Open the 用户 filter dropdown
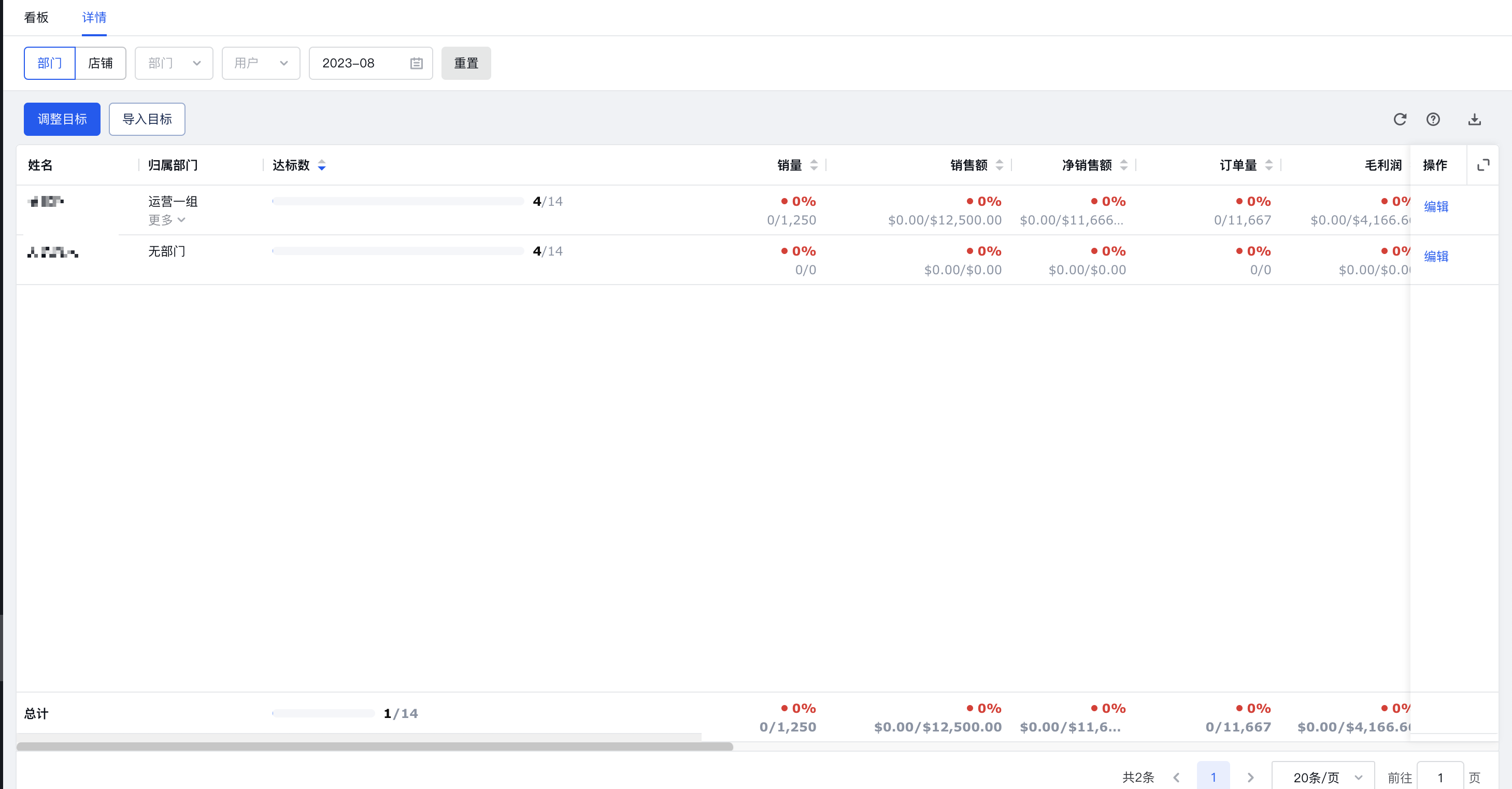This screenshot has height=789, width=1512. point(261,63)
